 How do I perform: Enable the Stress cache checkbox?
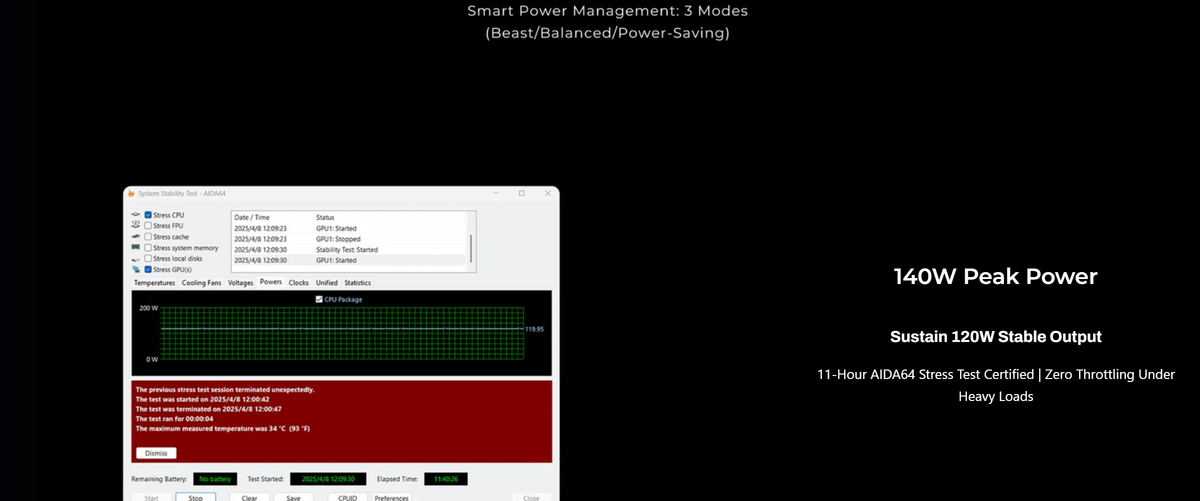148,237
